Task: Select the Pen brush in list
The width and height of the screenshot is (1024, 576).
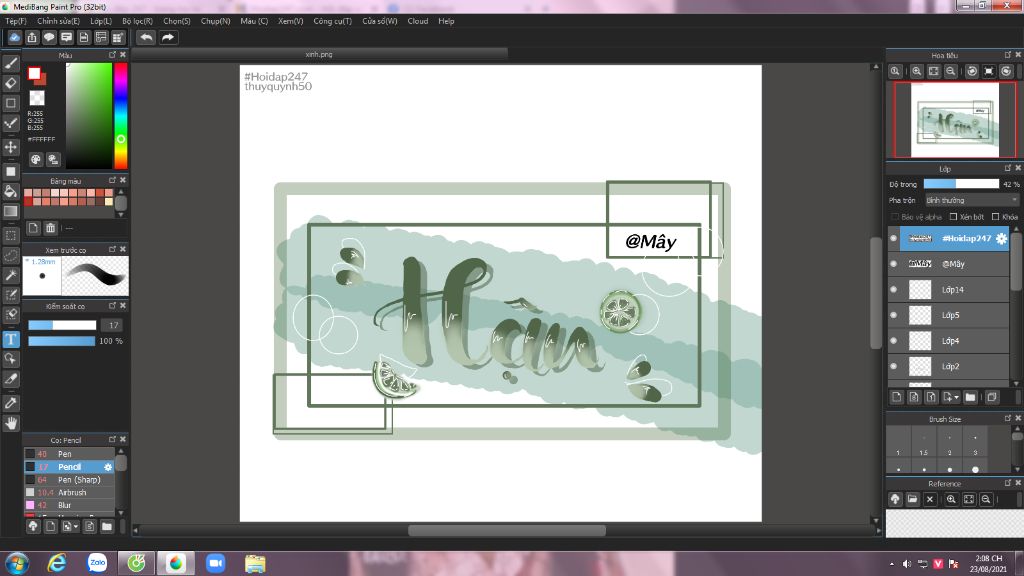Action: pyautogui.click(x=69, y=454)
